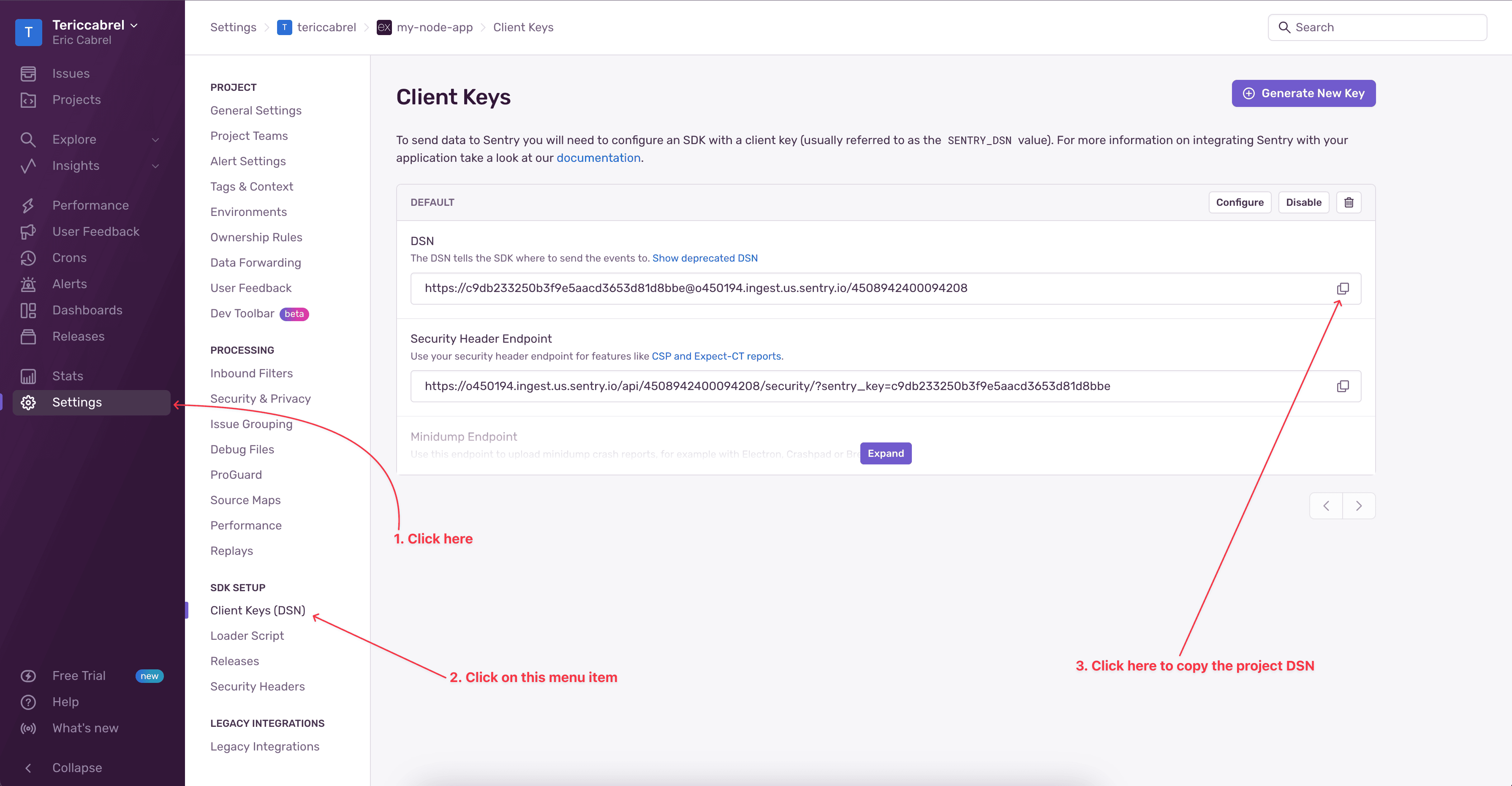Copy the DSN value using the copy icon
Viewport: 1512px width, 786px height.
(1343, 288)
